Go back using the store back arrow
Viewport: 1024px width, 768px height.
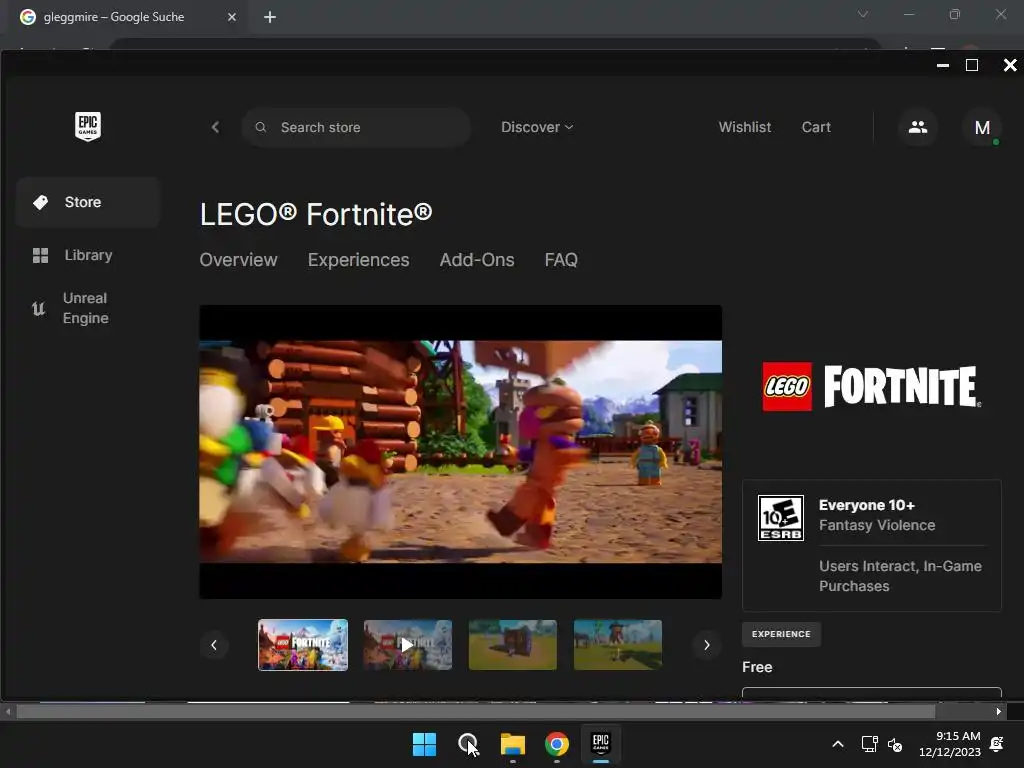[x=216, y=127]
